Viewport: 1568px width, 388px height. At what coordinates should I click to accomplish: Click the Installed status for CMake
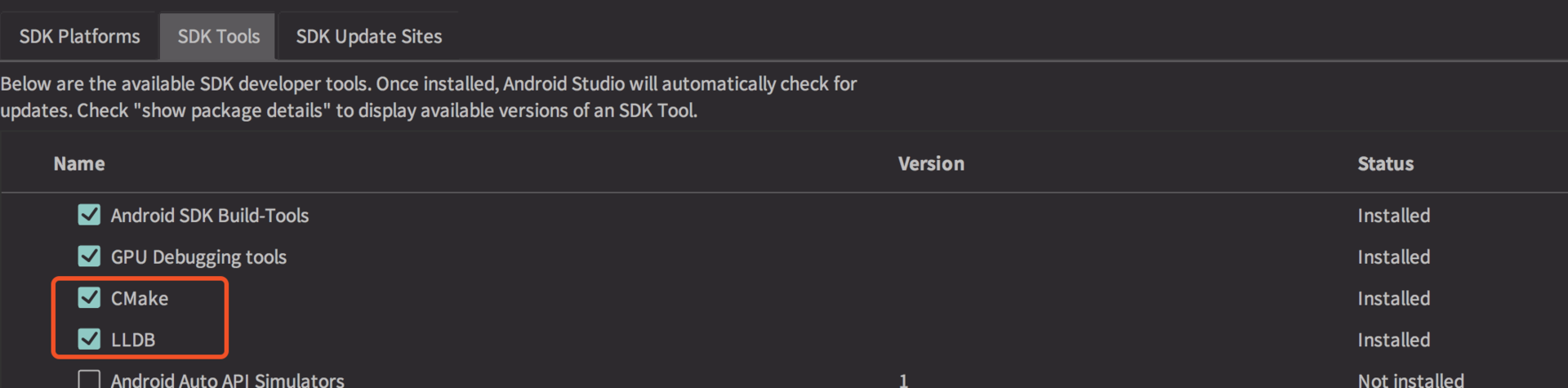click(1393, 299)
